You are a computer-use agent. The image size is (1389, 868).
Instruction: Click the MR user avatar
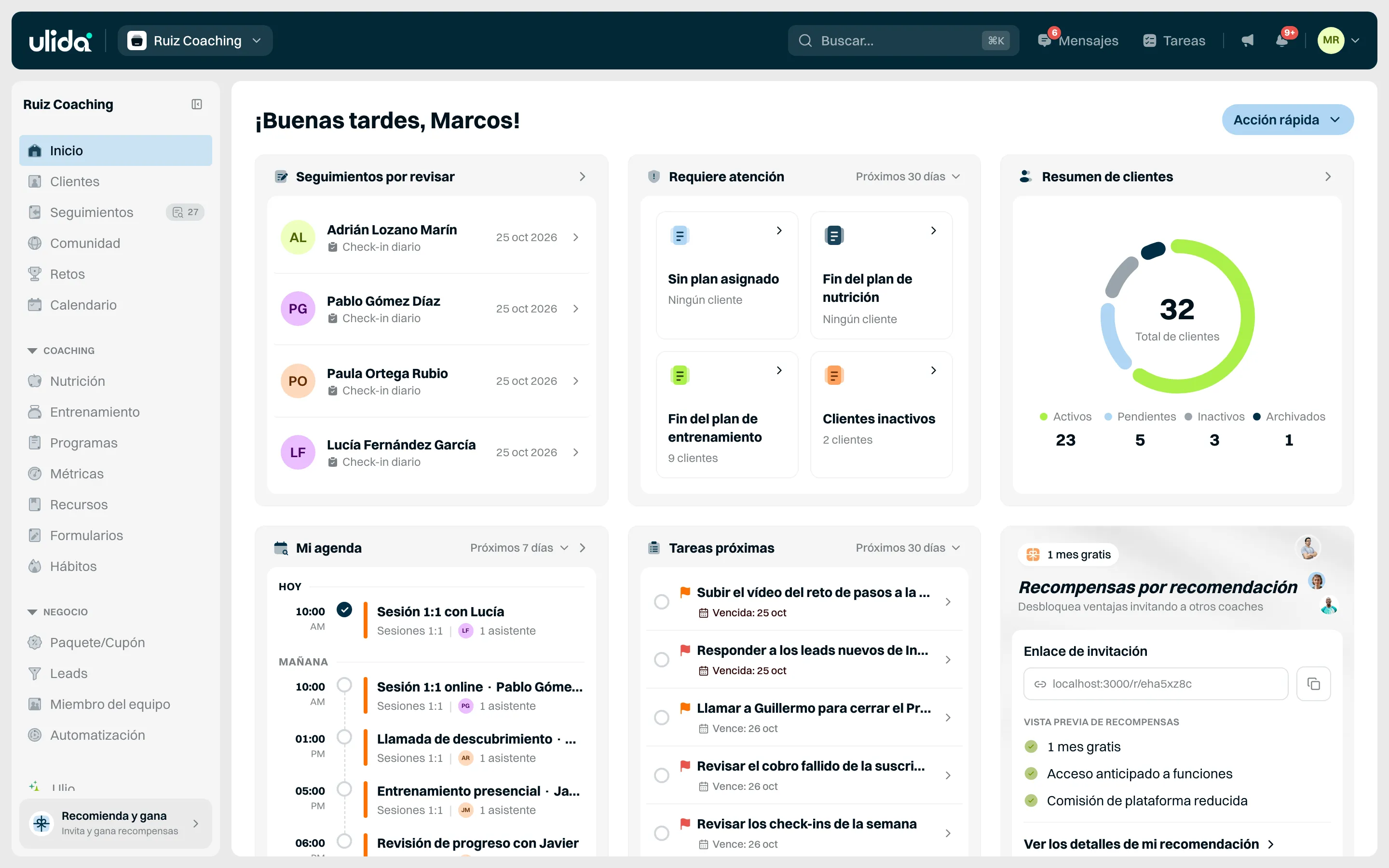[x=1331, y=41]
